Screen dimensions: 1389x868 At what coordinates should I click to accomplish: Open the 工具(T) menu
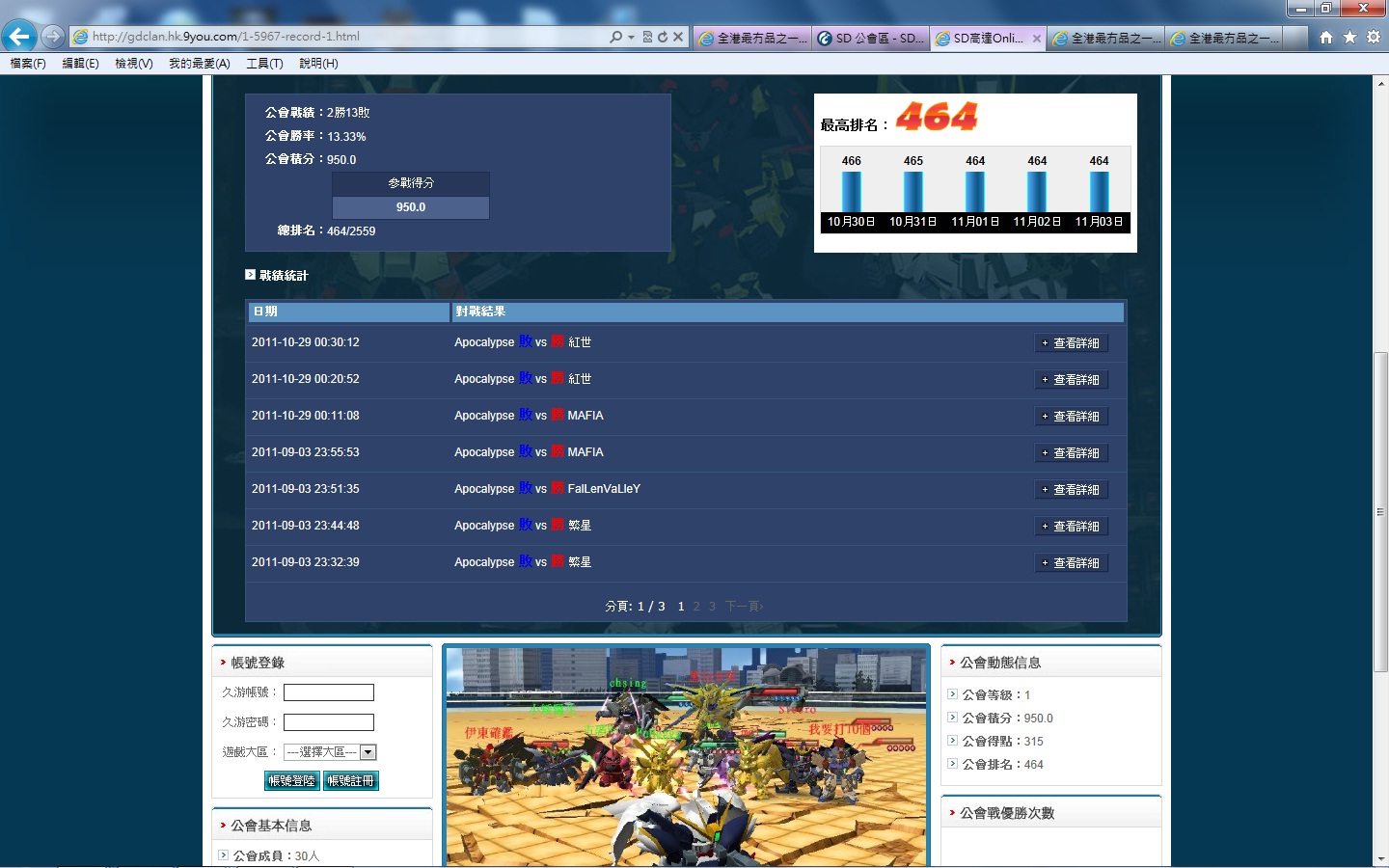264,64
